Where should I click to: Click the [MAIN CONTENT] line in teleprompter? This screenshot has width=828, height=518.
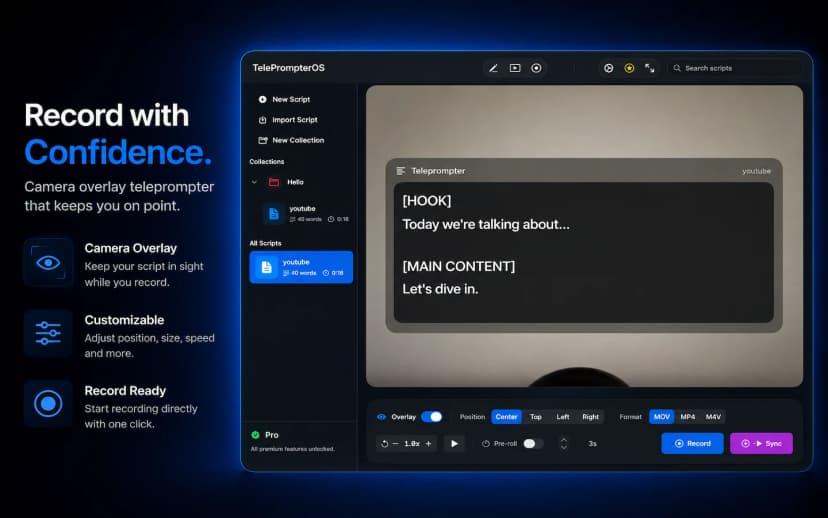click(458, 267)
